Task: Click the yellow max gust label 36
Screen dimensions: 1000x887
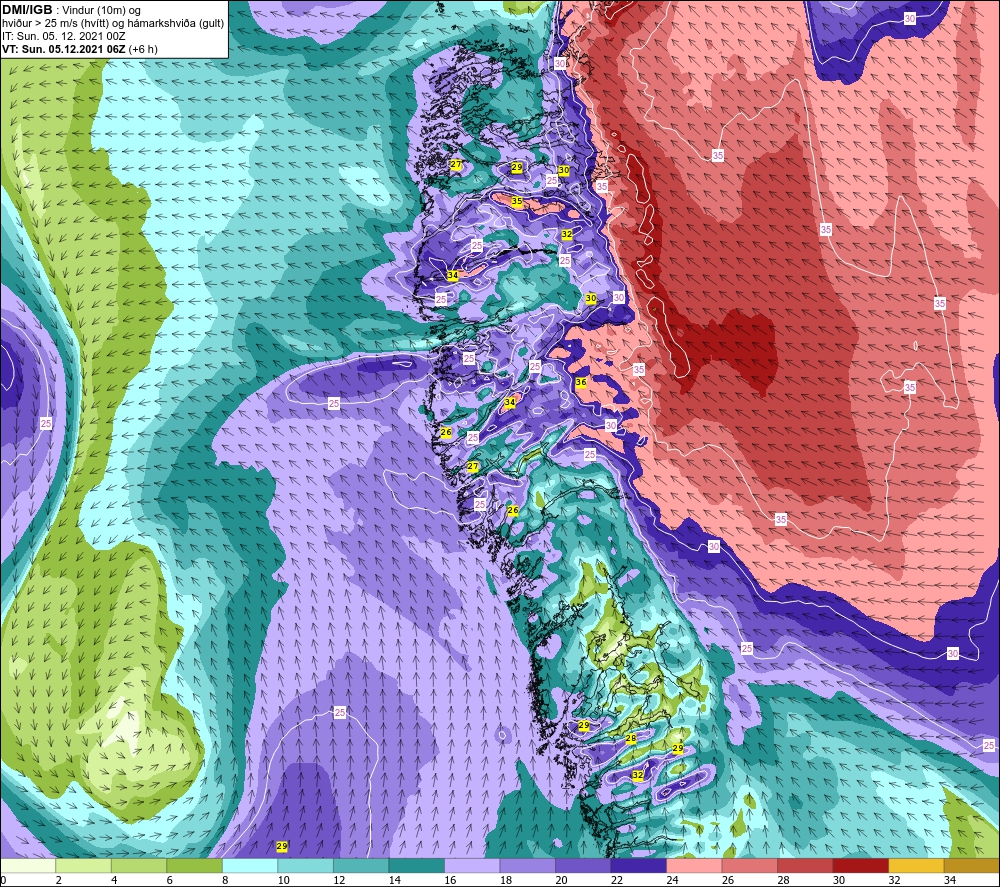Action: click(x=580, y=383)
